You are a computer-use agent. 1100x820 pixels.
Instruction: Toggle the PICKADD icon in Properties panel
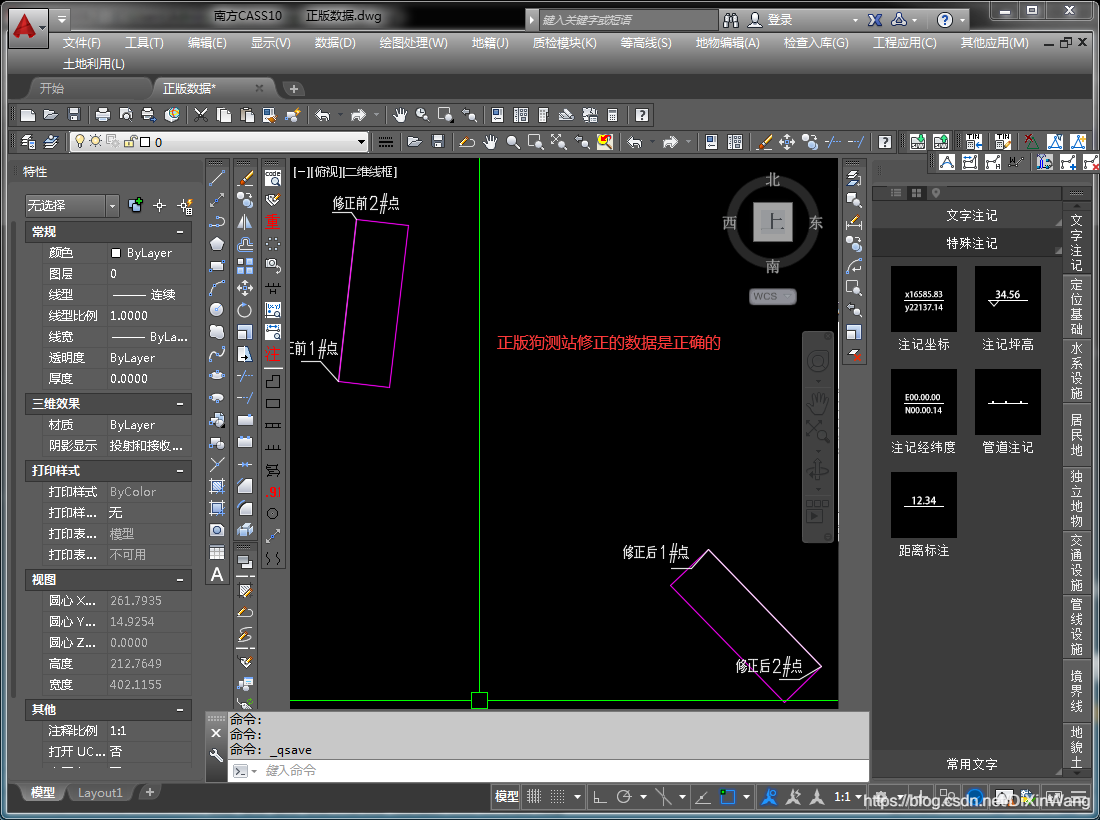pos(135,206)
